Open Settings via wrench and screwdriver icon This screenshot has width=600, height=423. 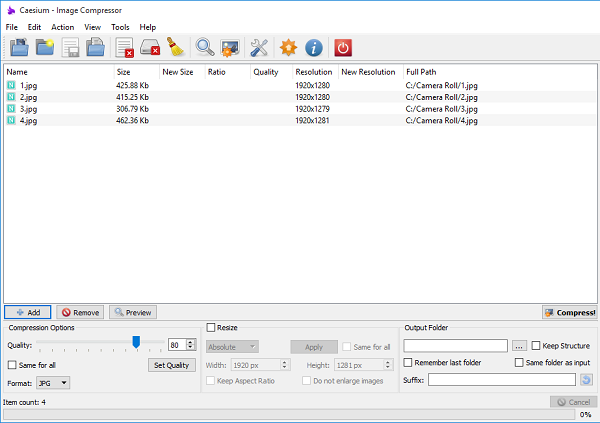click(x=259, y=47)
